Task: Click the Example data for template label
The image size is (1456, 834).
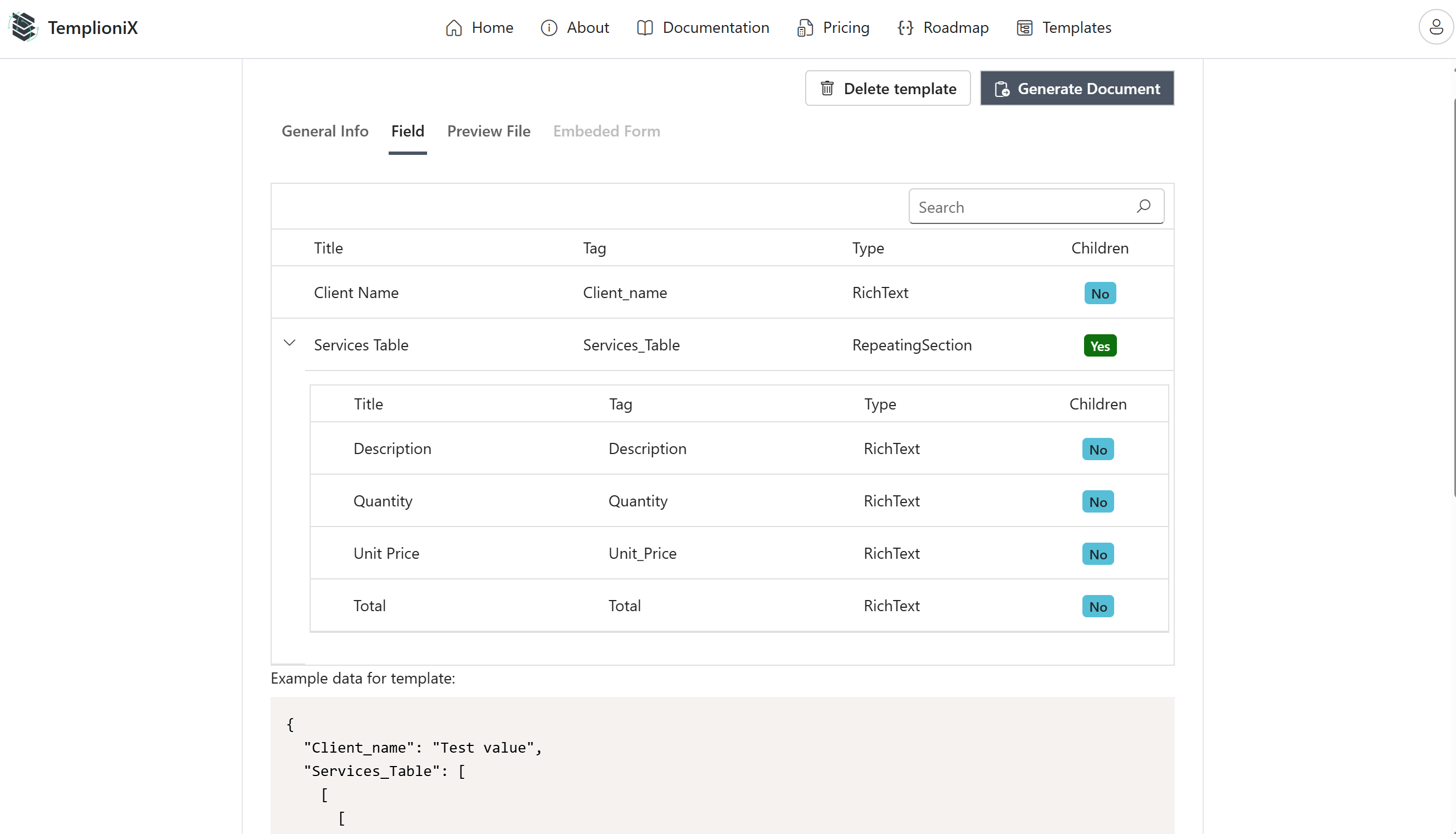Action: (363, 678)
